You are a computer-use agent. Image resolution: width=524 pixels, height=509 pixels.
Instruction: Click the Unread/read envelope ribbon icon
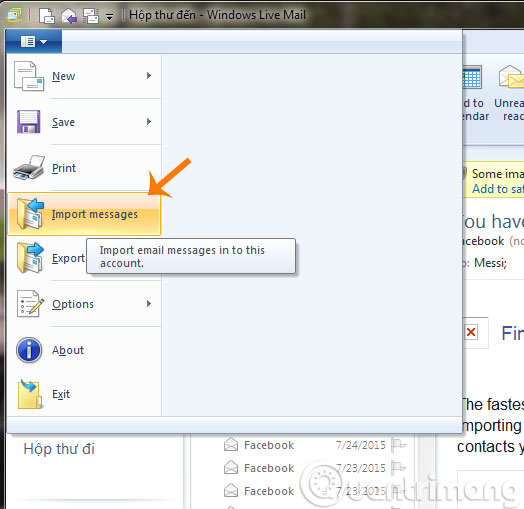(511, 77)
